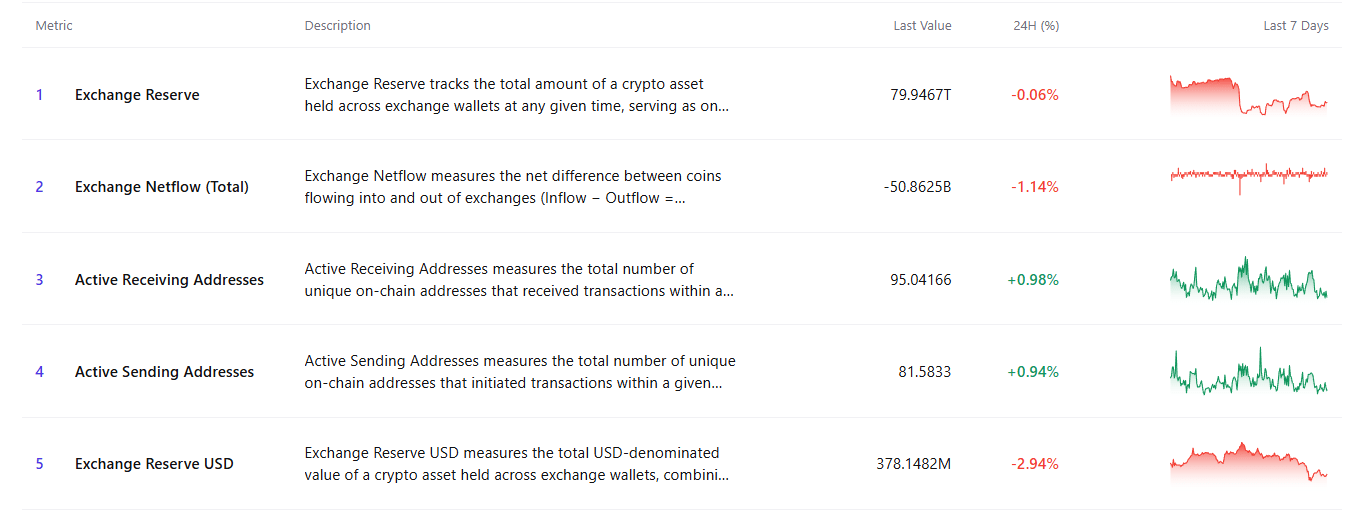This screenshot has width=1367, height=528.
Task: Open the Exchange Reserve USD metric
Action: [154, 464]
